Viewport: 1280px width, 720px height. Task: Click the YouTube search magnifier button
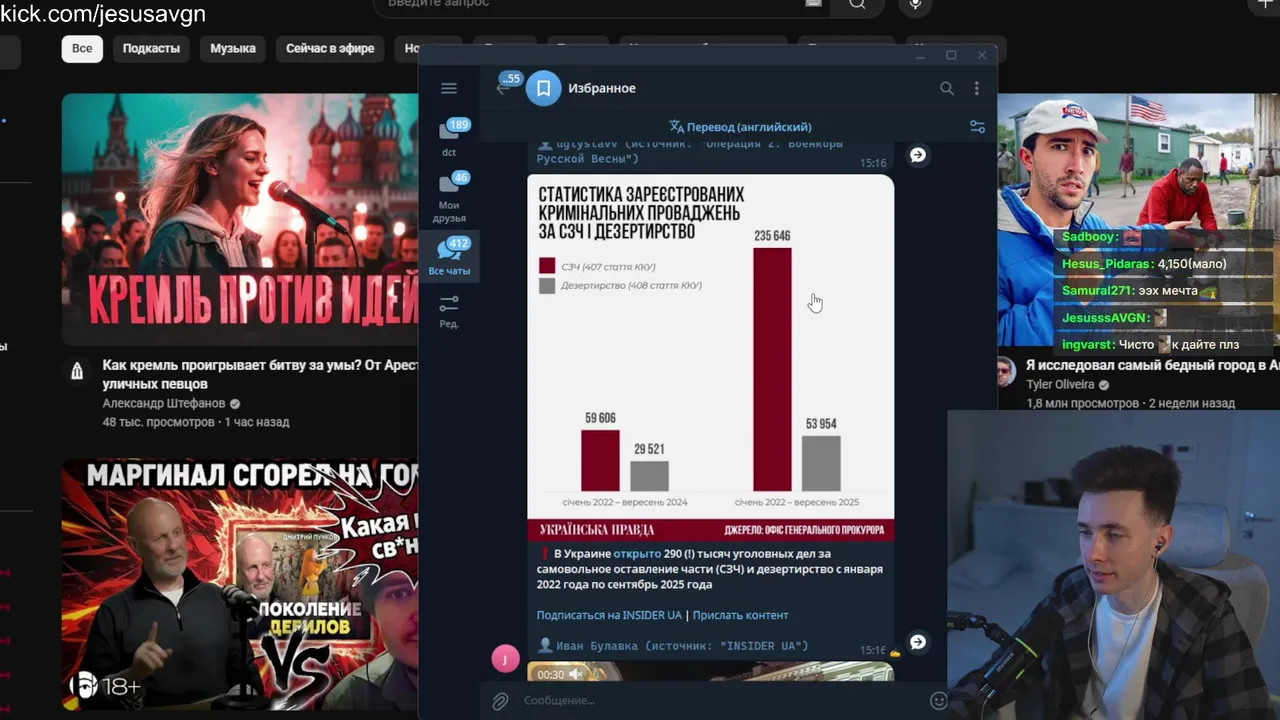click(857, 4)
